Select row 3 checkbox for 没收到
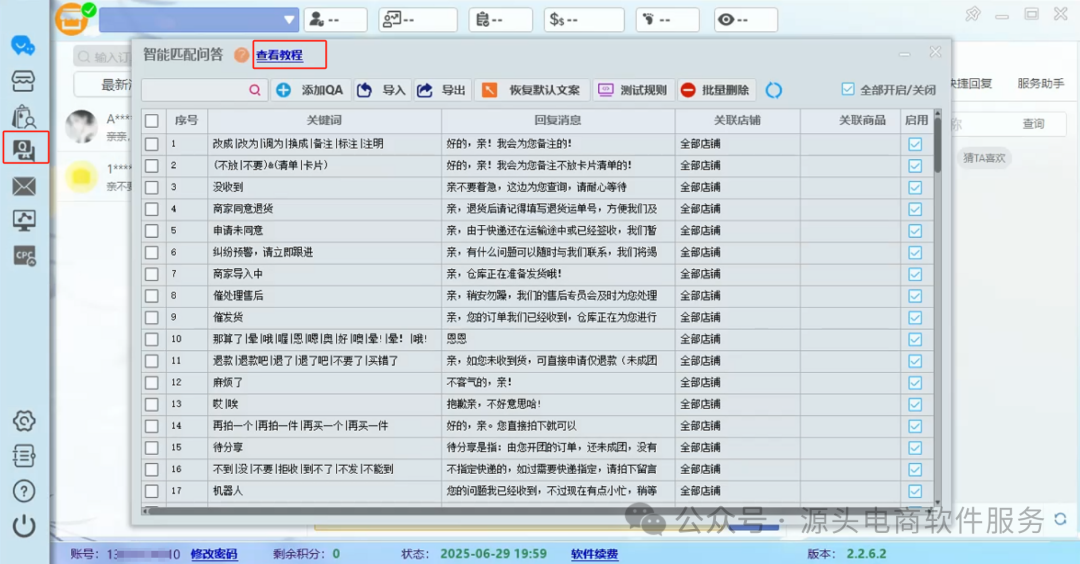The width and height of the screenshot is (1080, 564). coord(152,187)
